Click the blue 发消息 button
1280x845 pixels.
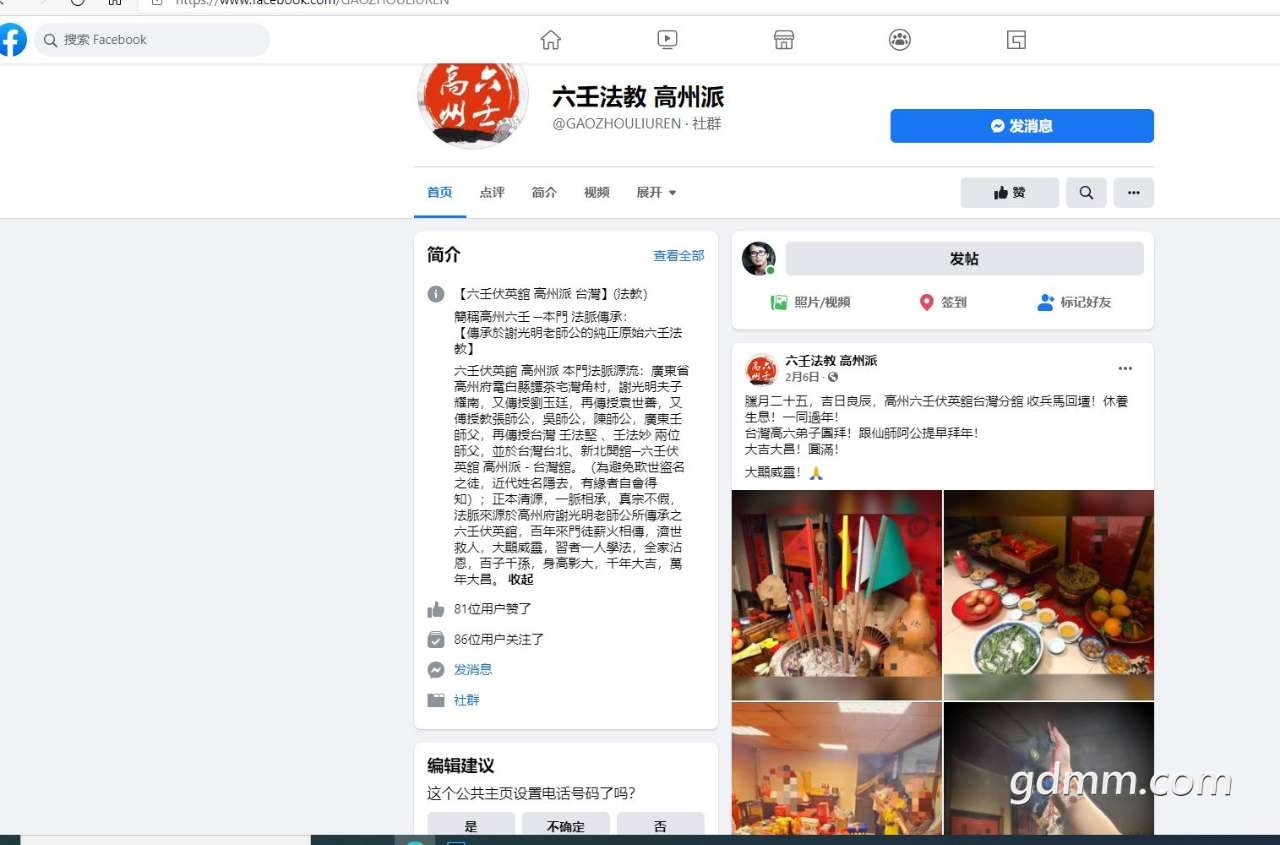click(x=1022, y=126)
